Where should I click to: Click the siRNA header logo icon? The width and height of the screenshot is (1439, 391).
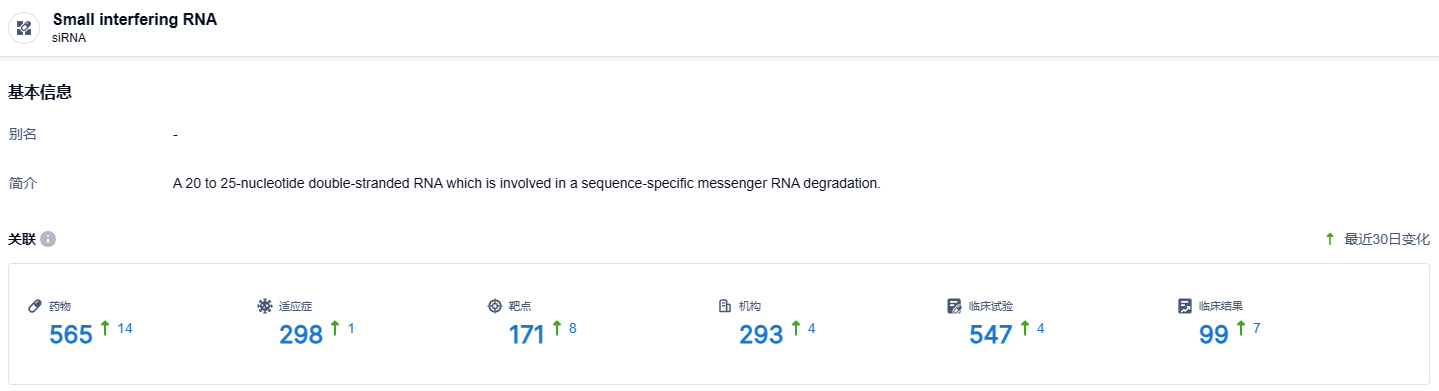coord(25,27)
